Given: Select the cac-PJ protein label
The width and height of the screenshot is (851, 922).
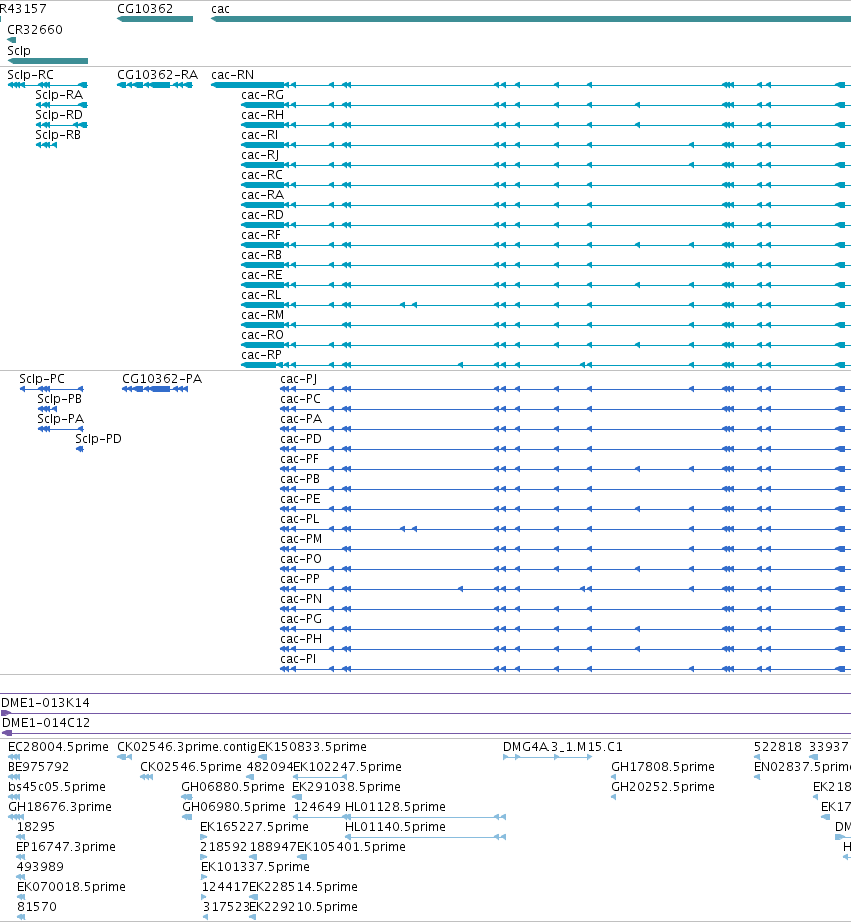Looking at the screenshot, I should point(299,379).
